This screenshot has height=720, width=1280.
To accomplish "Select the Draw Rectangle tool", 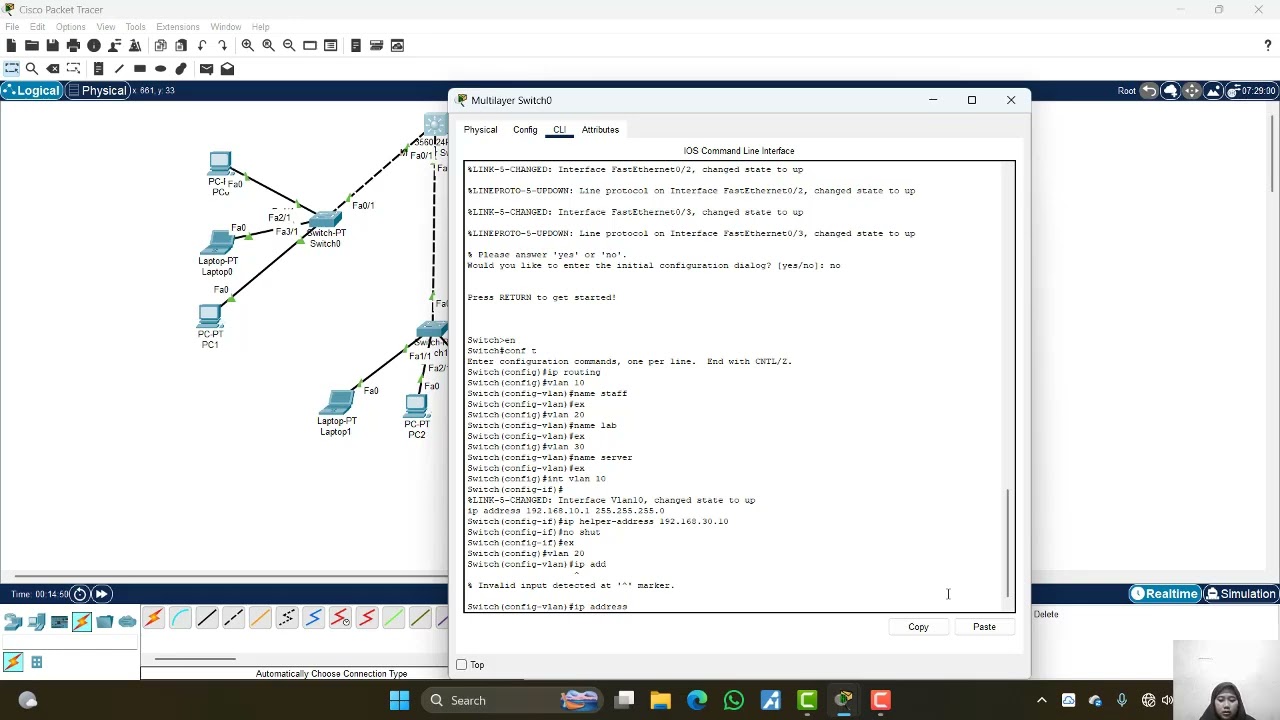I will pyautogui.click(x=140, y=69).
